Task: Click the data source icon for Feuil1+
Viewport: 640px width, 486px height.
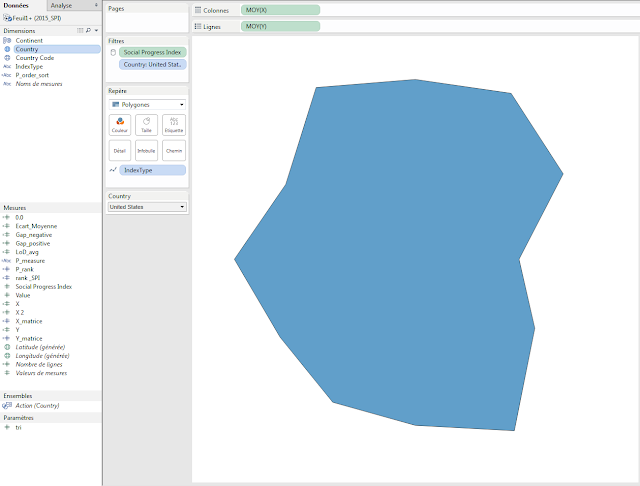Action: pos(7,18)
